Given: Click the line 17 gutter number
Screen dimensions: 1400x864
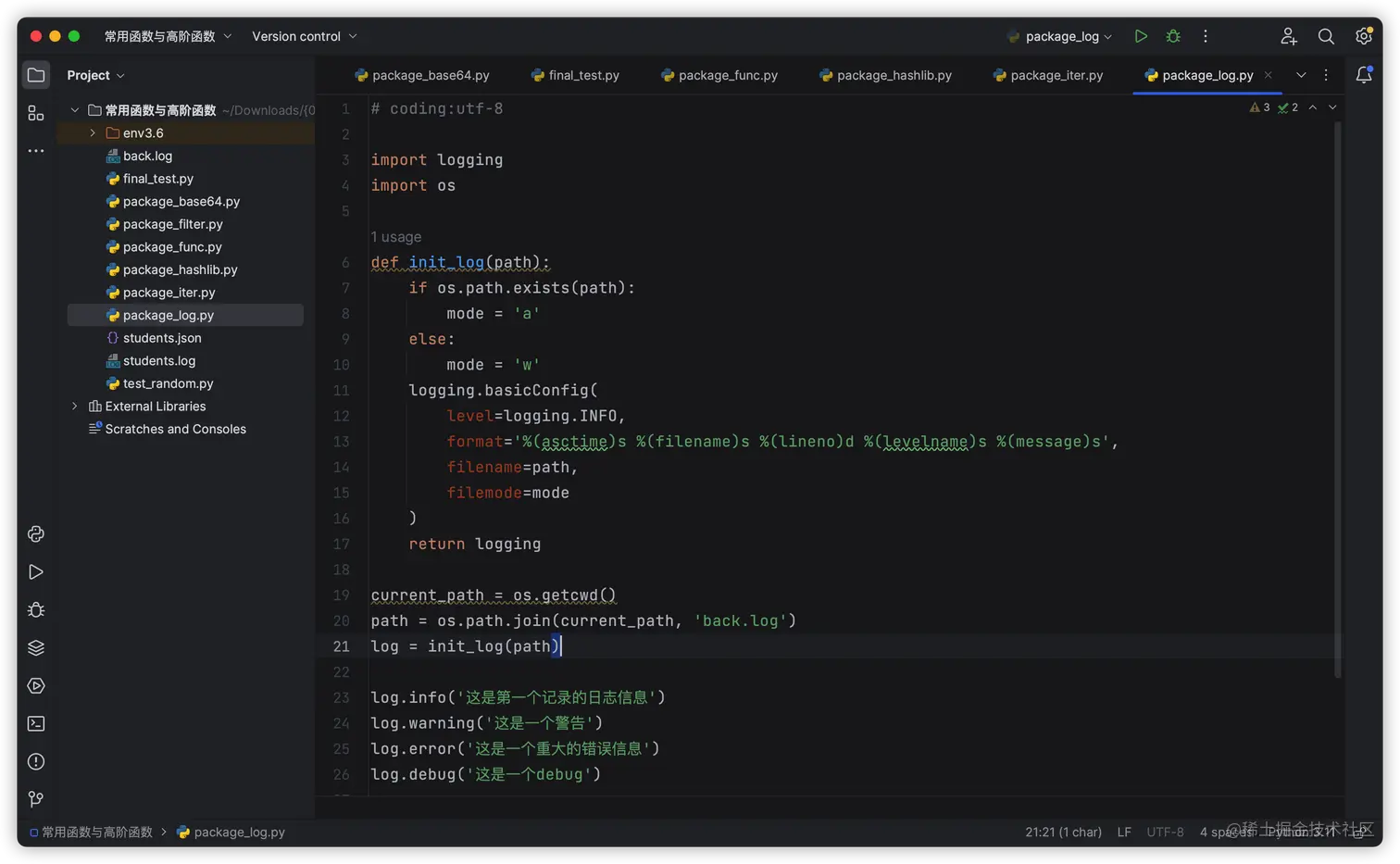Looking at the screenshot, I should pos(342,545).
